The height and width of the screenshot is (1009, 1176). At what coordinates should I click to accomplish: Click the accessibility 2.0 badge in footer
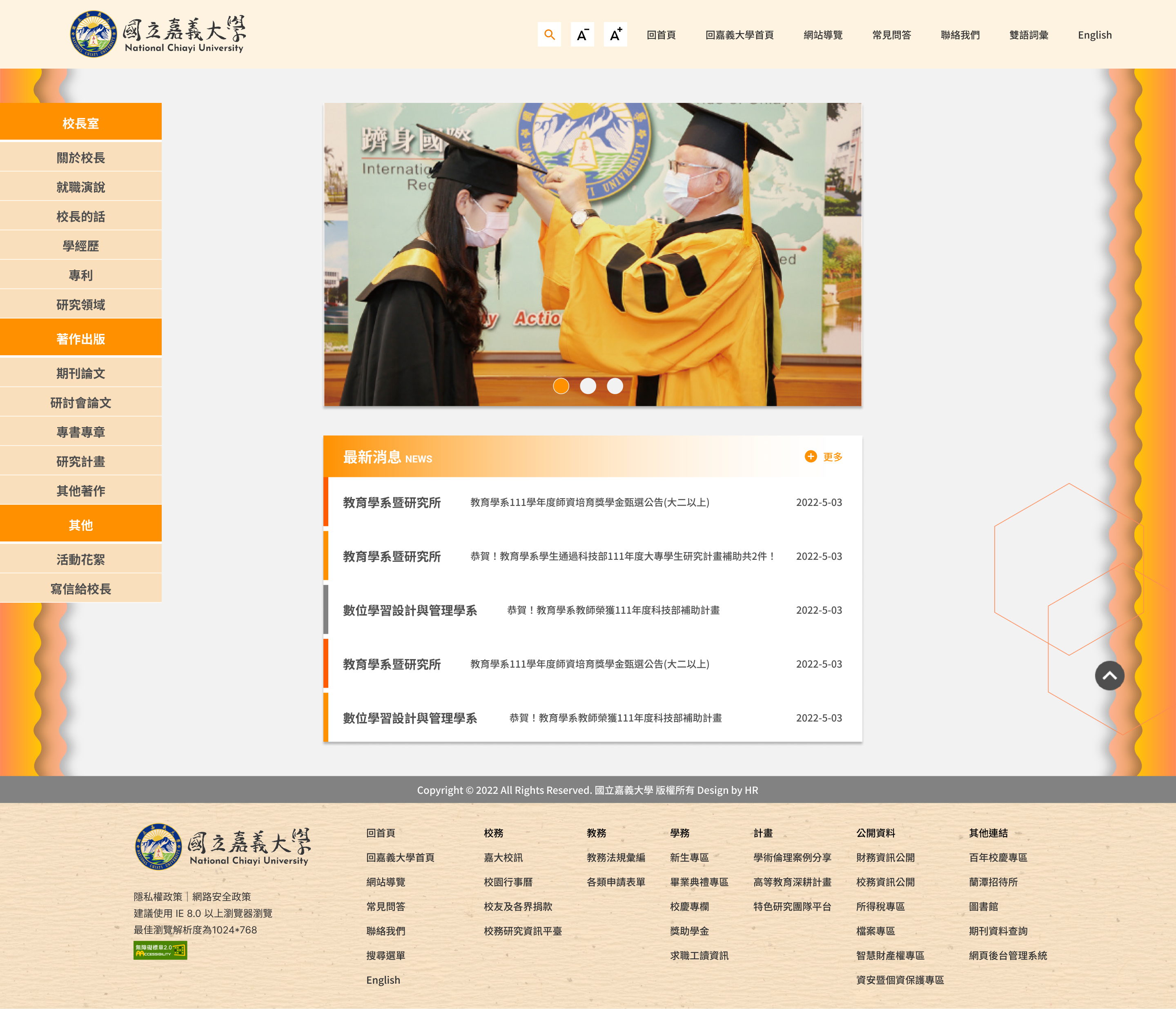click(160, 950)
